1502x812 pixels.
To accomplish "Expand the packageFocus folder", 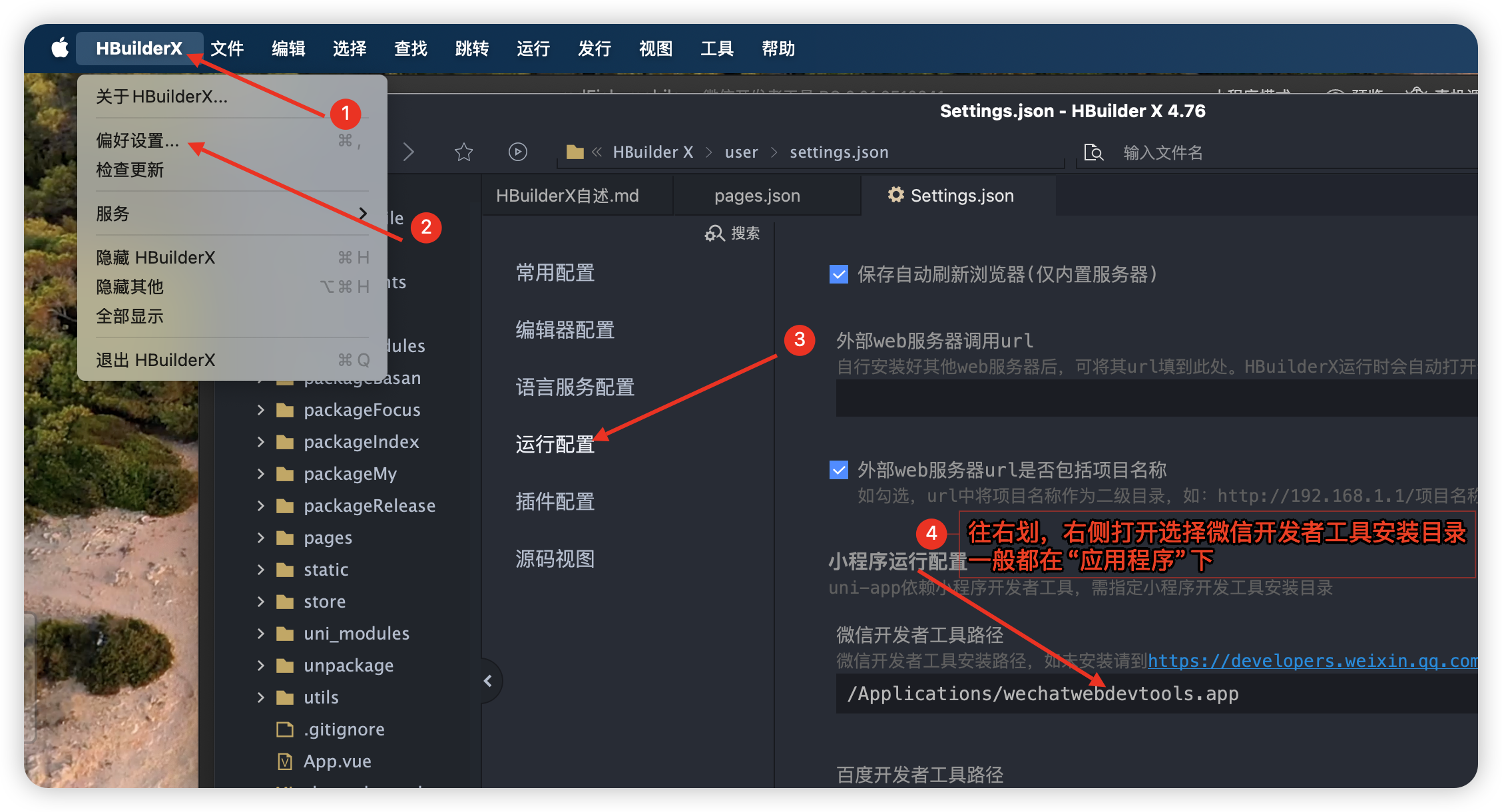I will pos(260,409).
